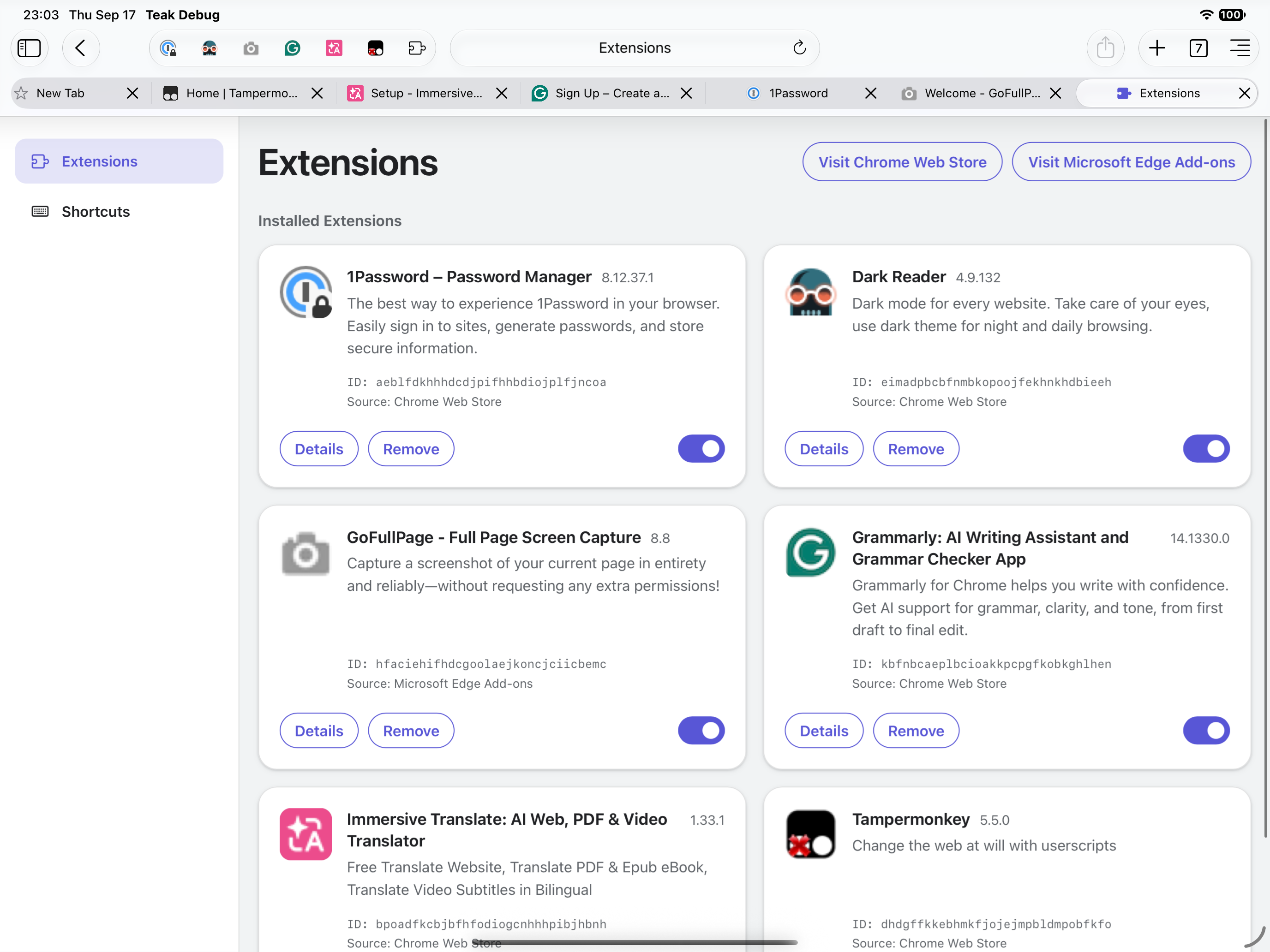Open Grammarly toolbar icon

292,48
